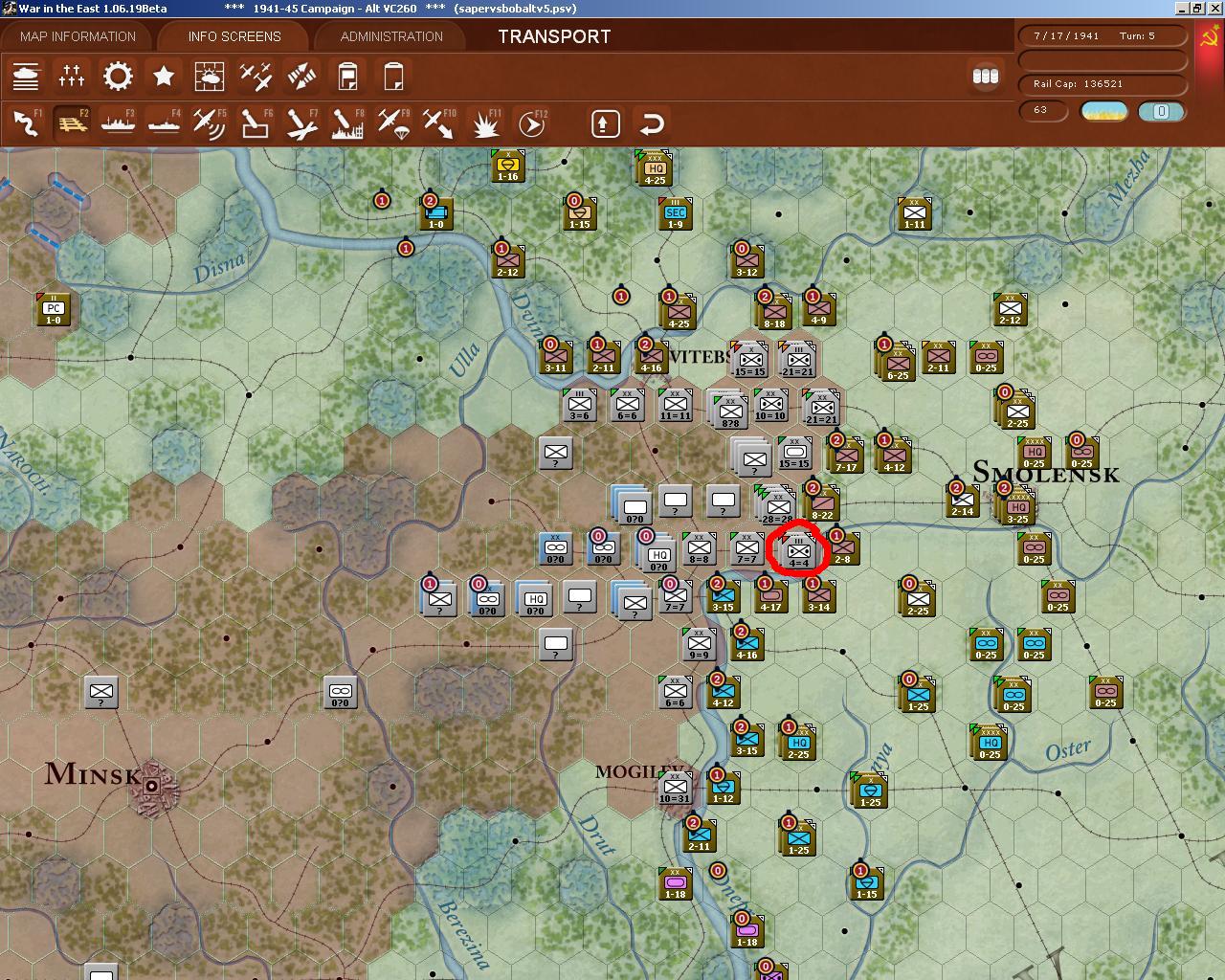Screen dimensions: 1225x980
Task: Click the three stacked cylinders icon
Action: pyautogui.click(x=986, y=76)
